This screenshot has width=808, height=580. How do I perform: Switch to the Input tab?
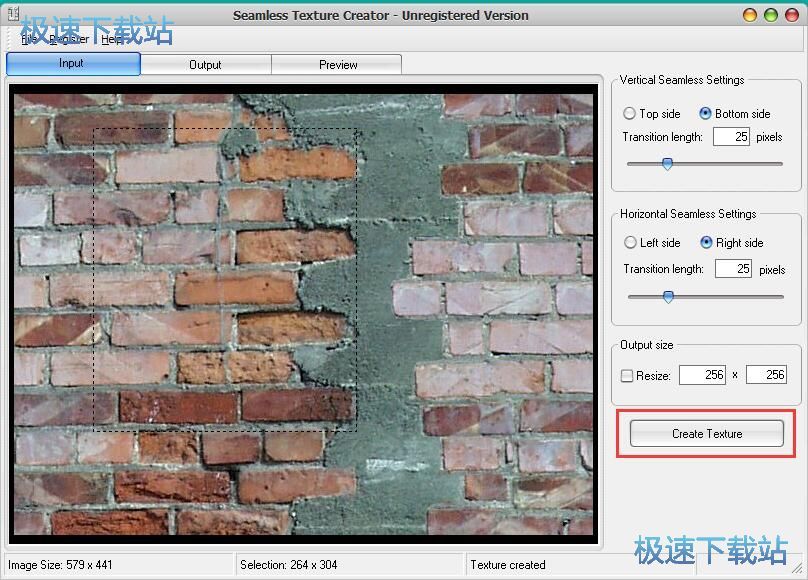click(x=72, y=64)
